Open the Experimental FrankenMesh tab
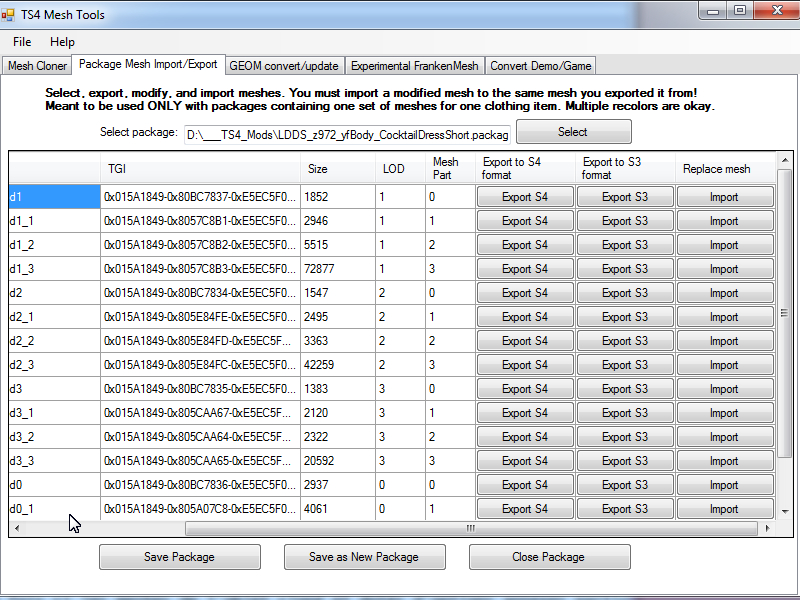This screenshot has width=800, height=600. (x=414, y=66)
